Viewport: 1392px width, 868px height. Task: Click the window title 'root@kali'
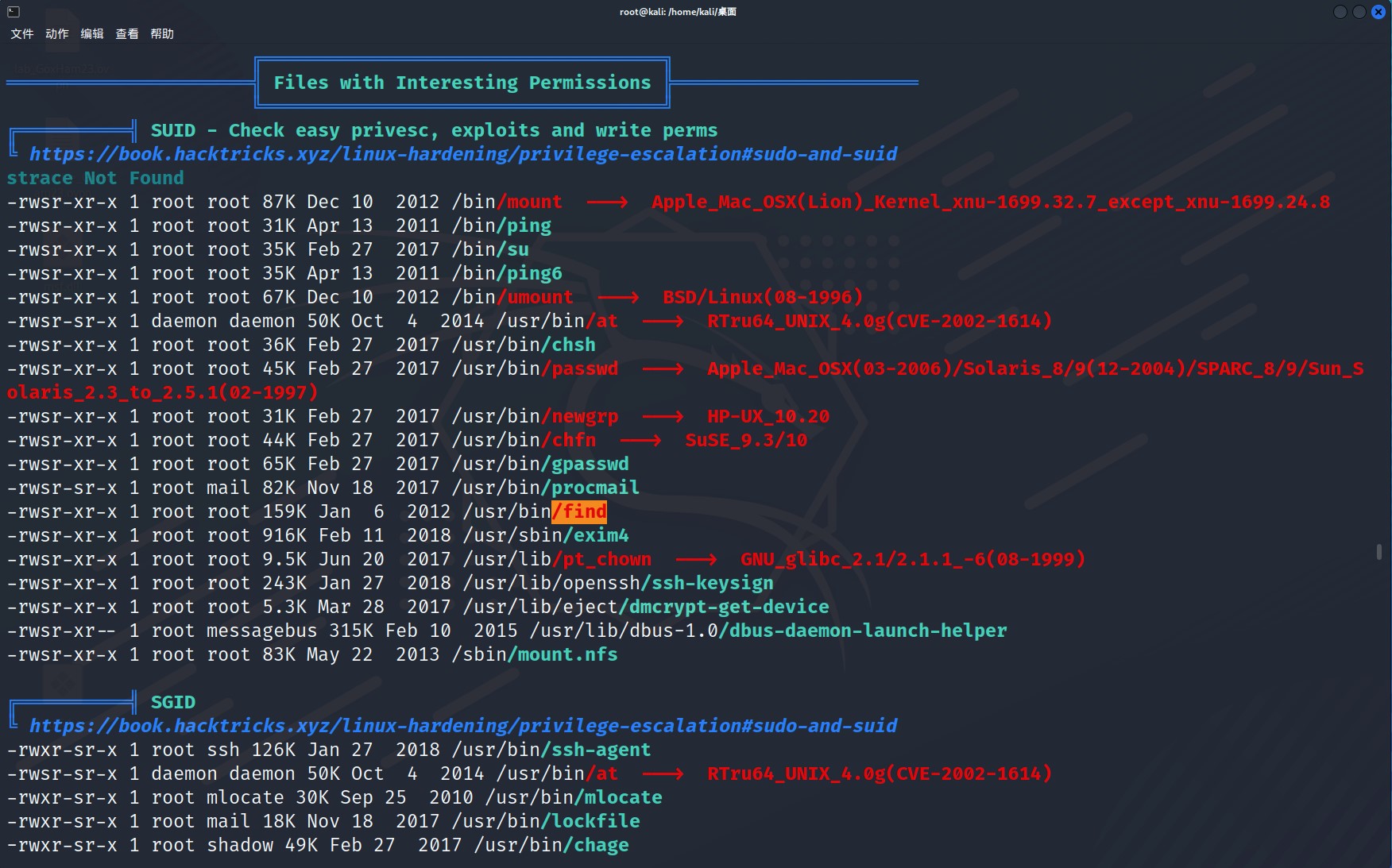678,11
